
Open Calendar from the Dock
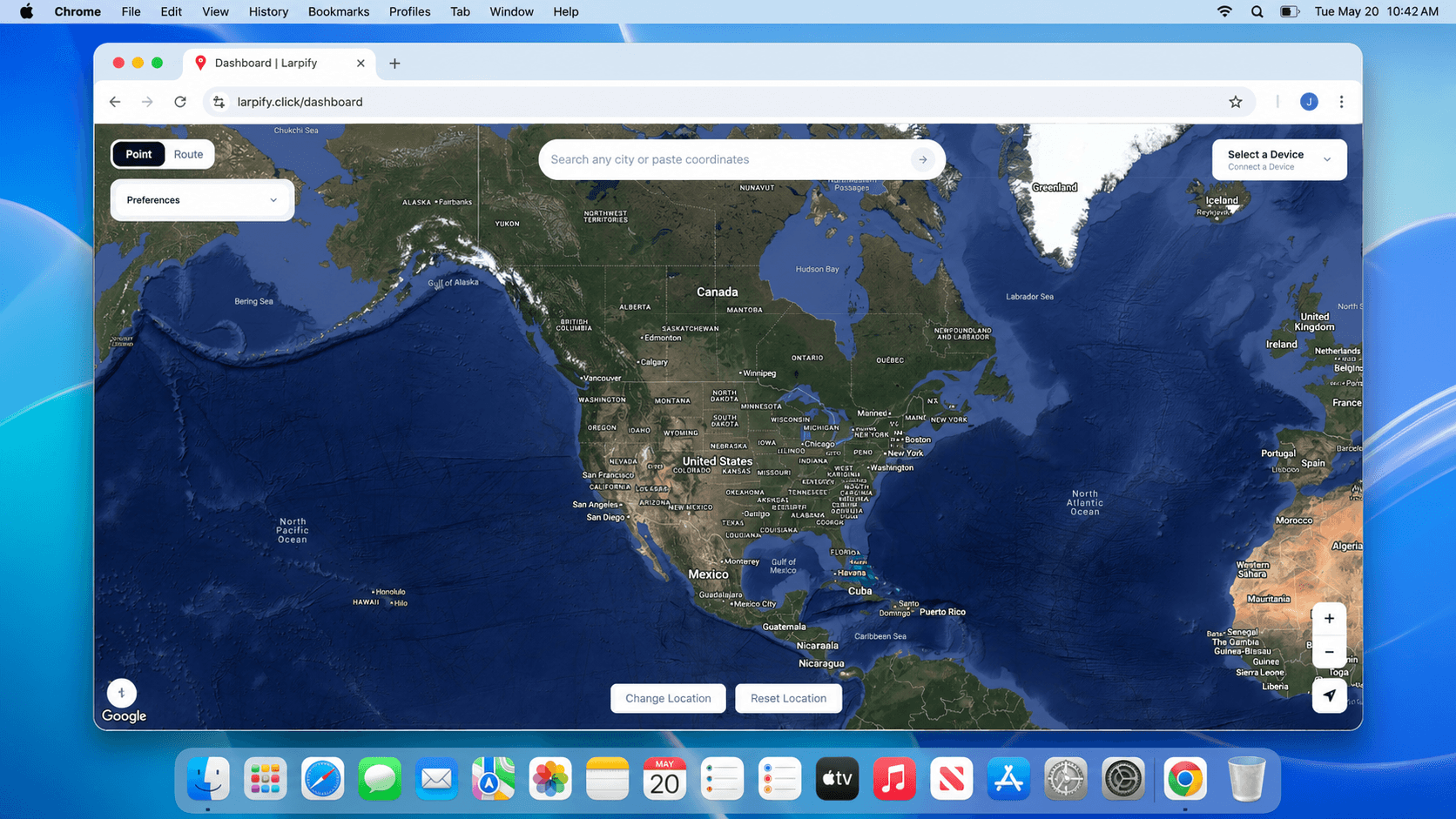tap(664, 778)
